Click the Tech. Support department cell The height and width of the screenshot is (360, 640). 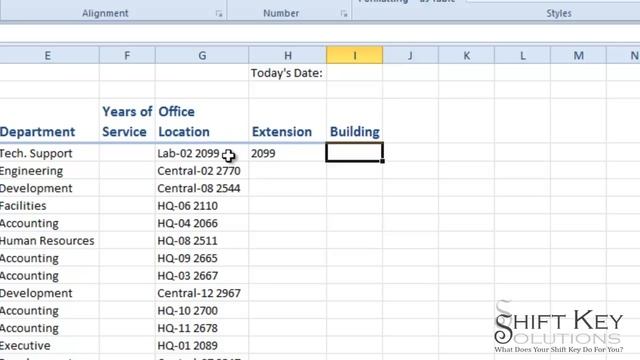pyautogui.click(x=49, y=153)
